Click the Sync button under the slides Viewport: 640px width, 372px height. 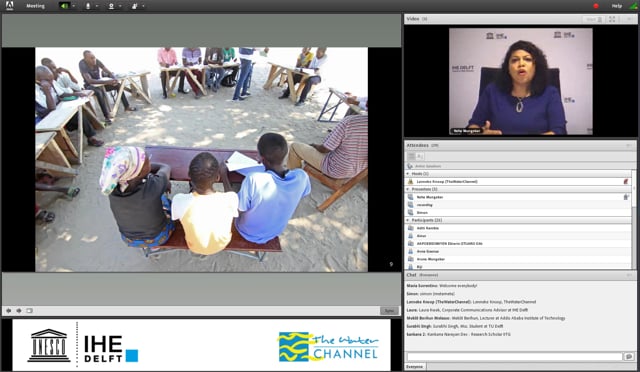tap(389, 311)
